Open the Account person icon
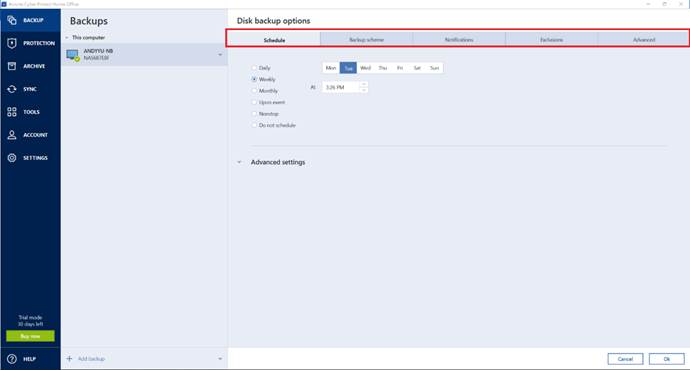Viewport: 690px width, 370px height. [x=12, y=135]
